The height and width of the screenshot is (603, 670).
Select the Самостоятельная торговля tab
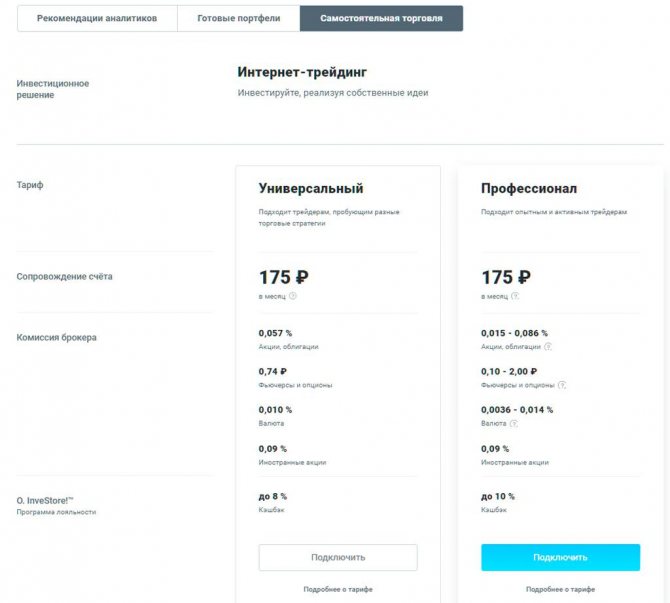pyautogui.click(x=381, y=18)
